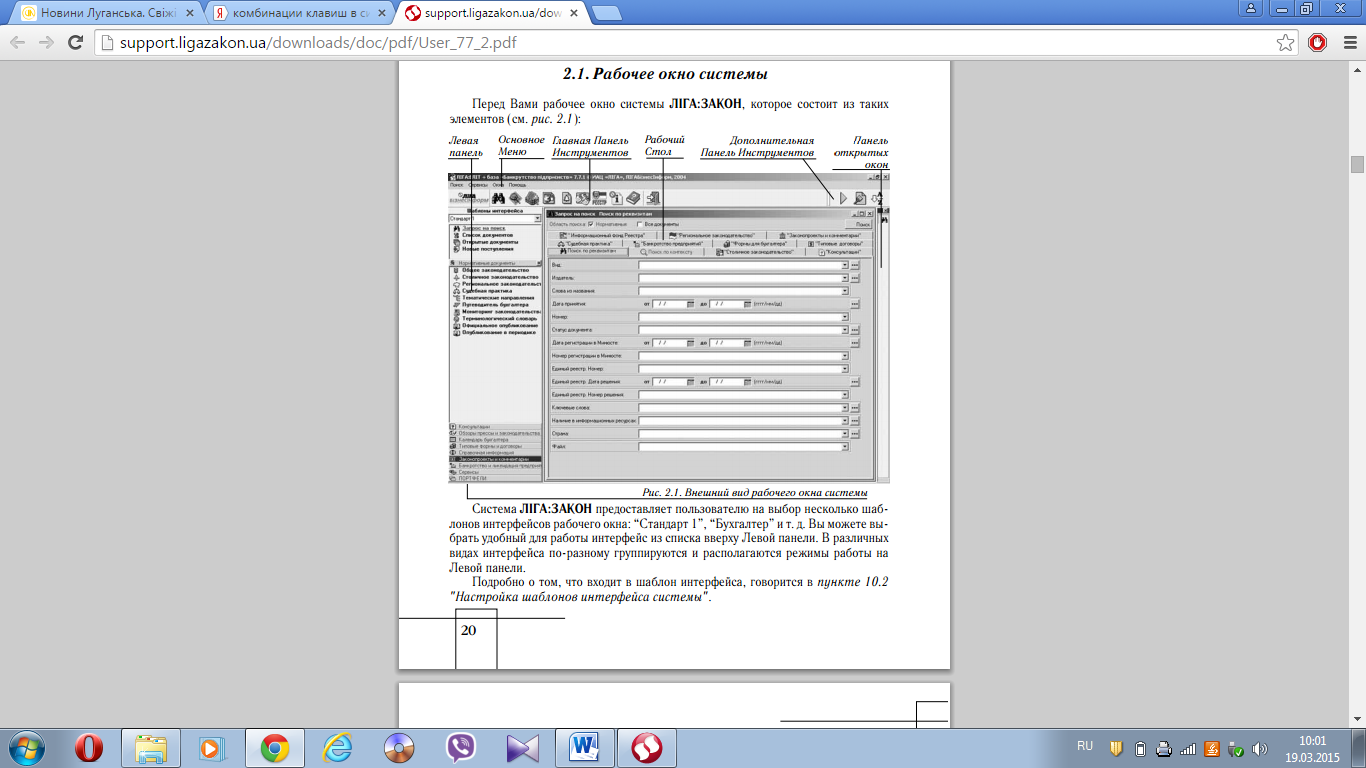Launch Opera from the taskbar

pyautogui.click(x=88, y=748)
